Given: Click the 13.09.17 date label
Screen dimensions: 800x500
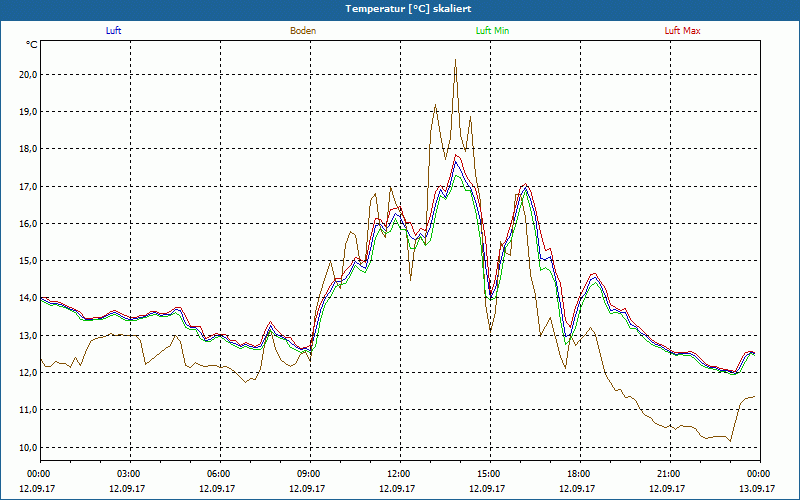Looking at the screenshot, I should click(759, 488).
